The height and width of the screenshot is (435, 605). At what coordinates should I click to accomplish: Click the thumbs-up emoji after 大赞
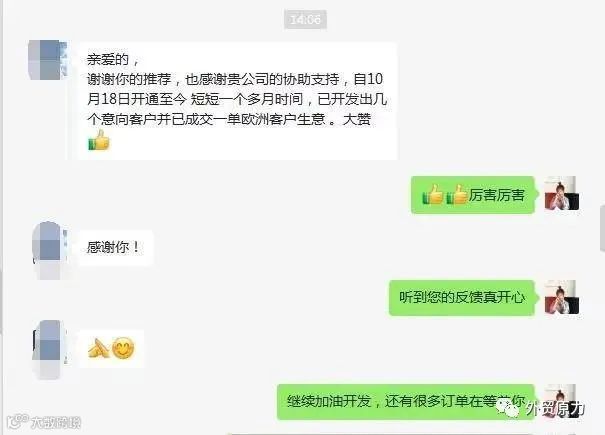[99, 140]
